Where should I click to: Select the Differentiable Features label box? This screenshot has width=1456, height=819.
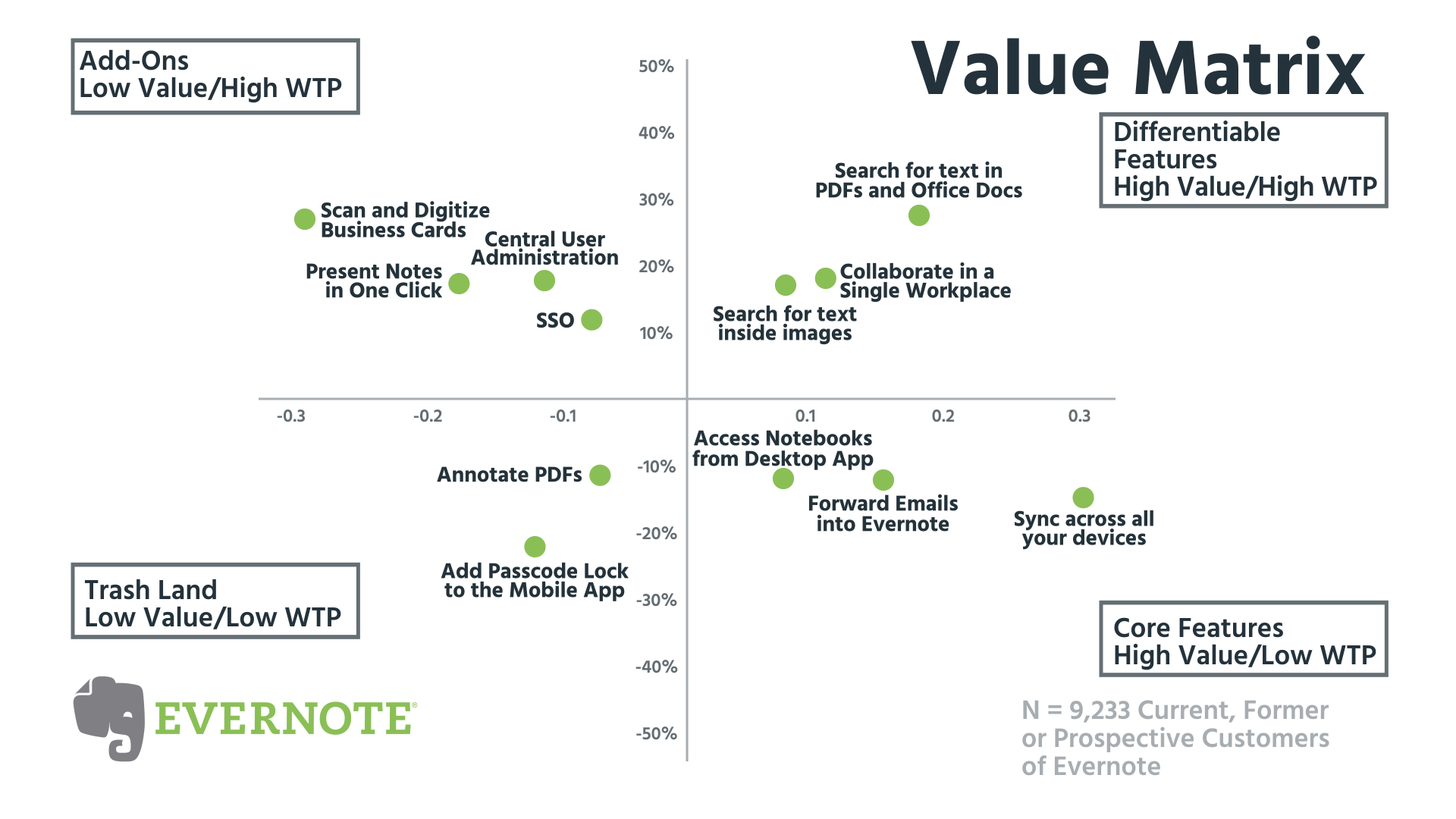click(x=1244, y=160)
